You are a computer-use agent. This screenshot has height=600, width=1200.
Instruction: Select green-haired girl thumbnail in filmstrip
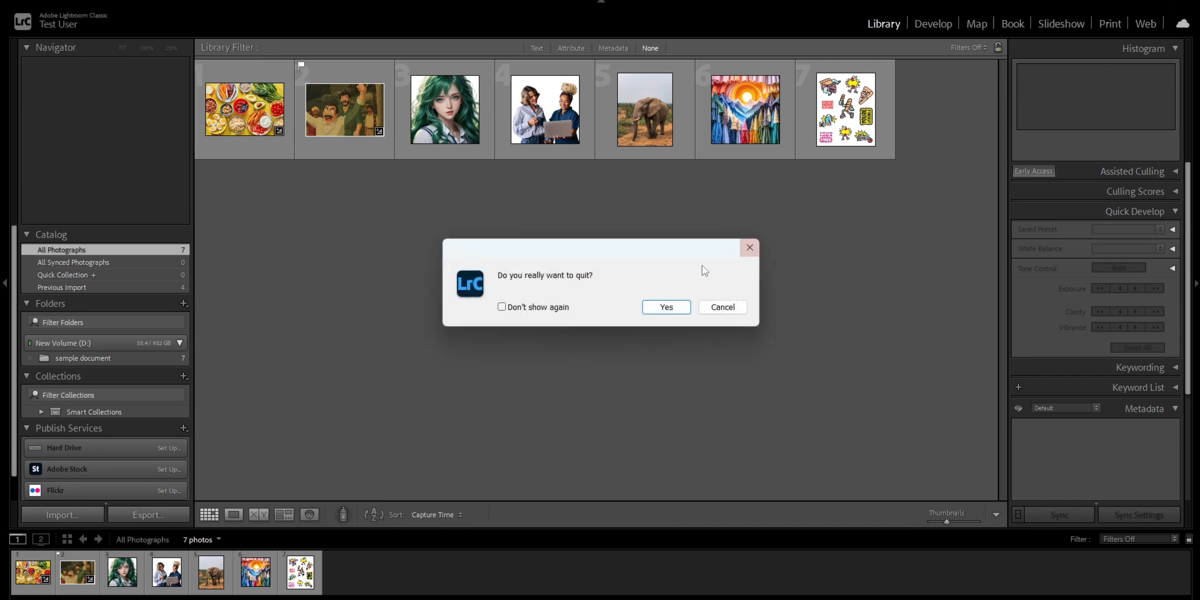122,572
